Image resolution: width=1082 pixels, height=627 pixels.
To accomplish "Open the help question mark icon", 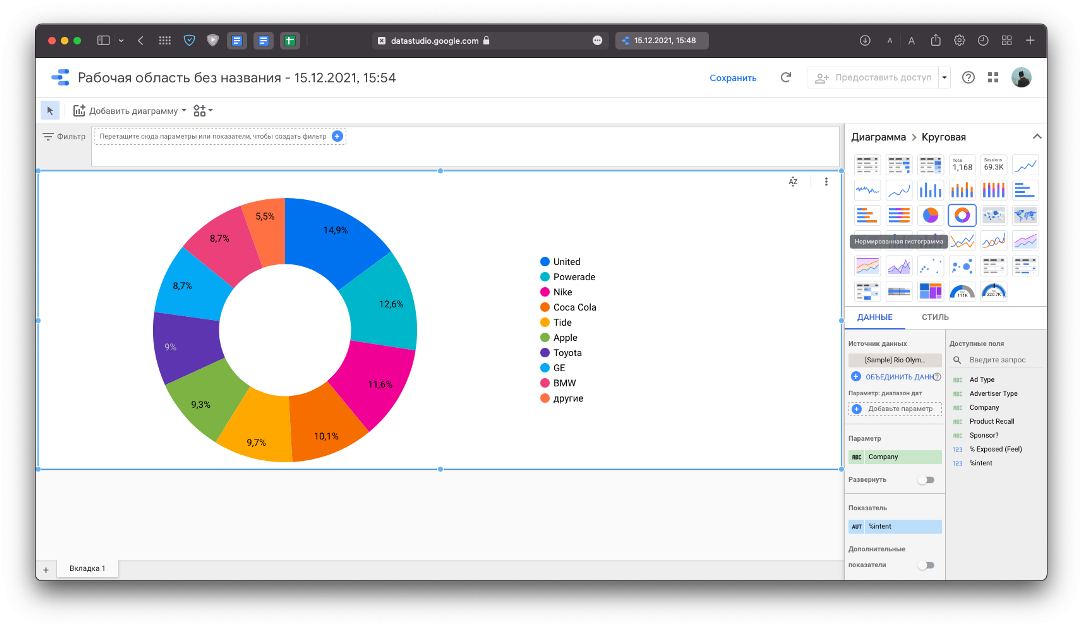I will point(968,77).
